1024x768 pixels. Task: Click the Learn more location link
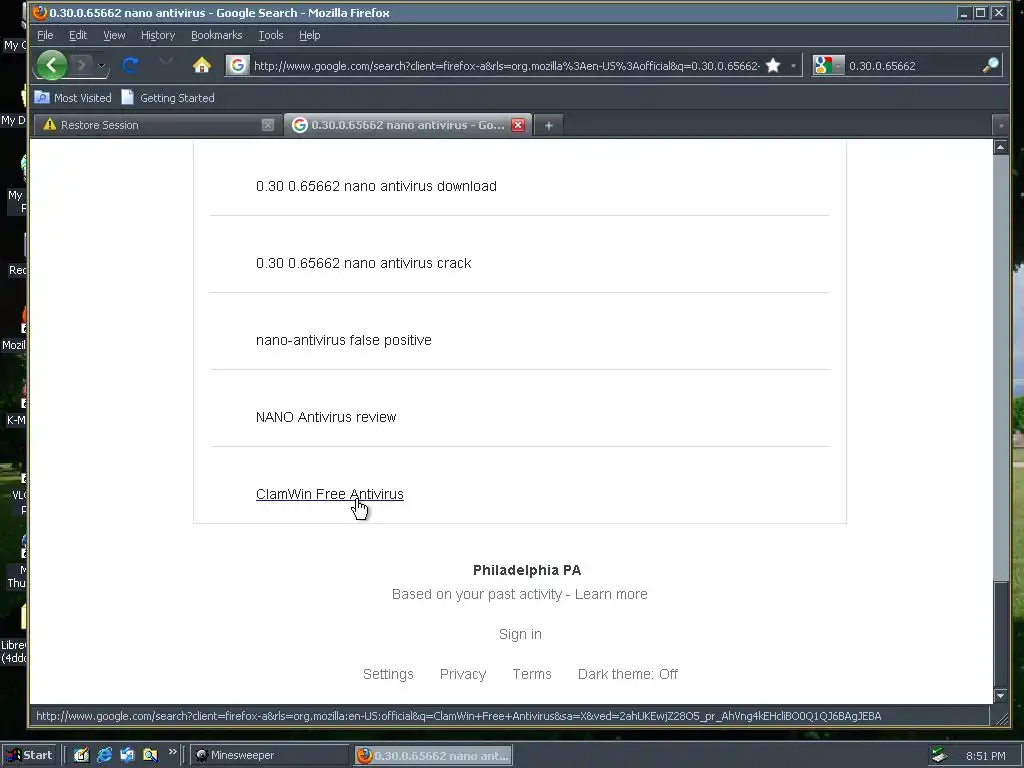[x=611, y=594]
